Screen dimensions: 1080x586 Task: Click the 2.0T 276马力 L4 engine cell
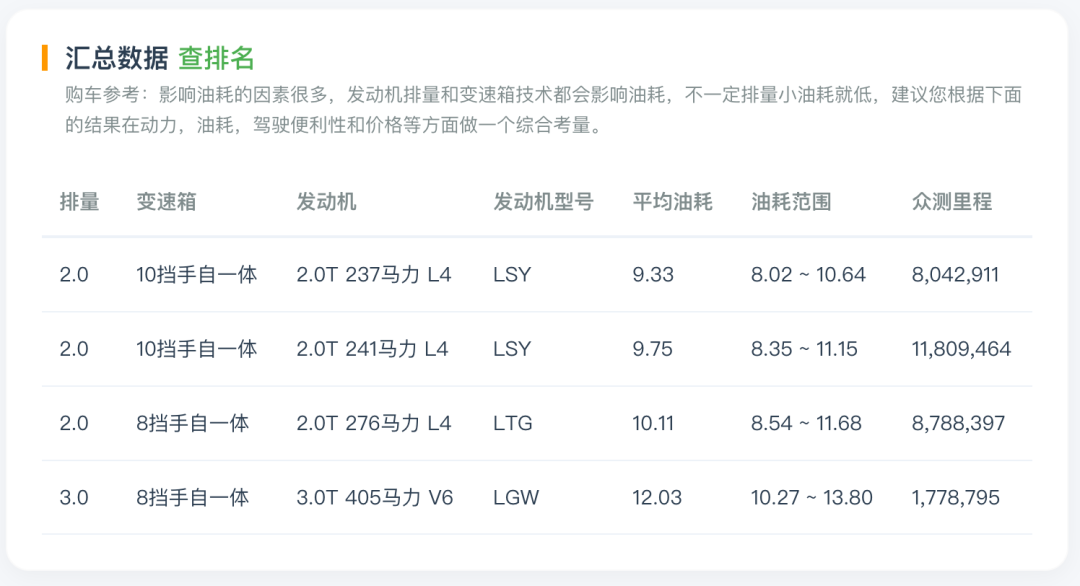tap(373, 423)
